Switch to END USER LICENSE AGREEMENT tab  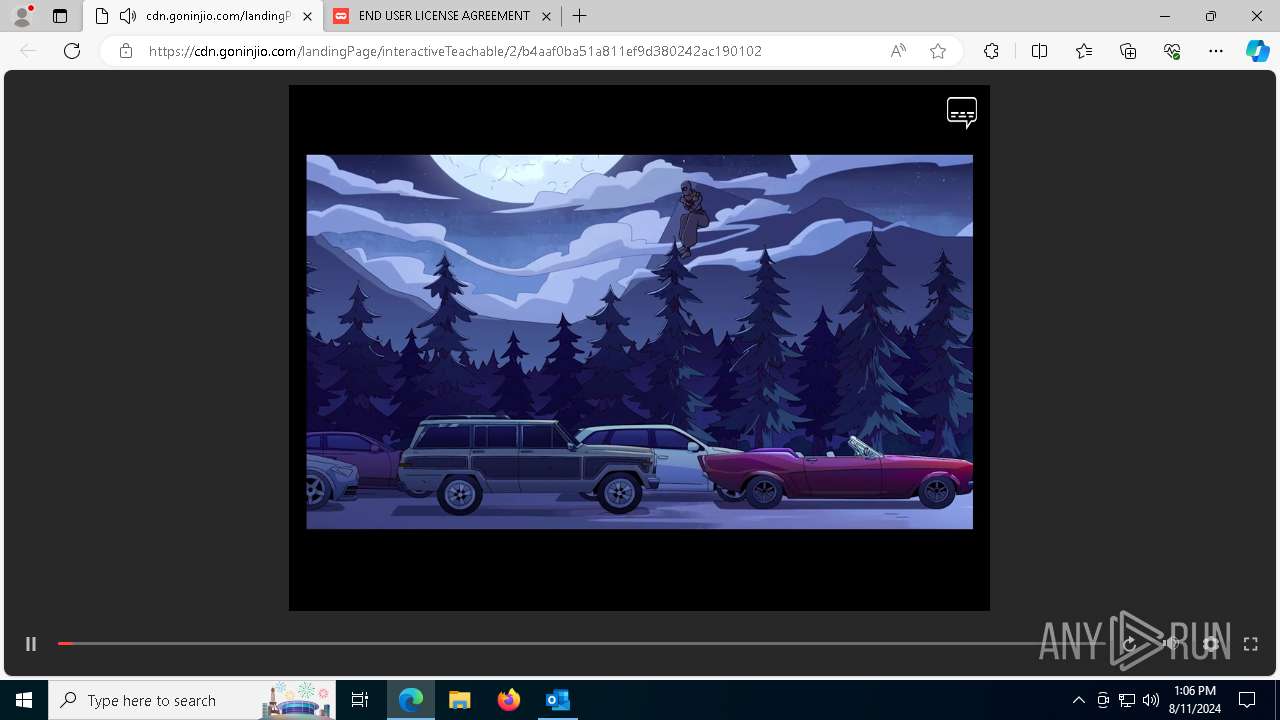(x=443, y=16)
